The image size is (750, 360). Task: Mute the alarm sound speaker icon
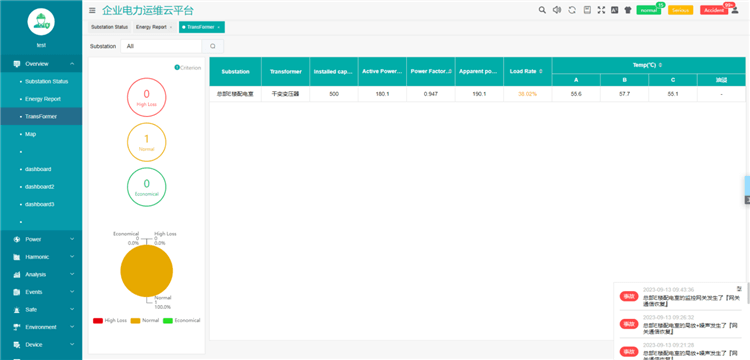[x=557, y=10]
